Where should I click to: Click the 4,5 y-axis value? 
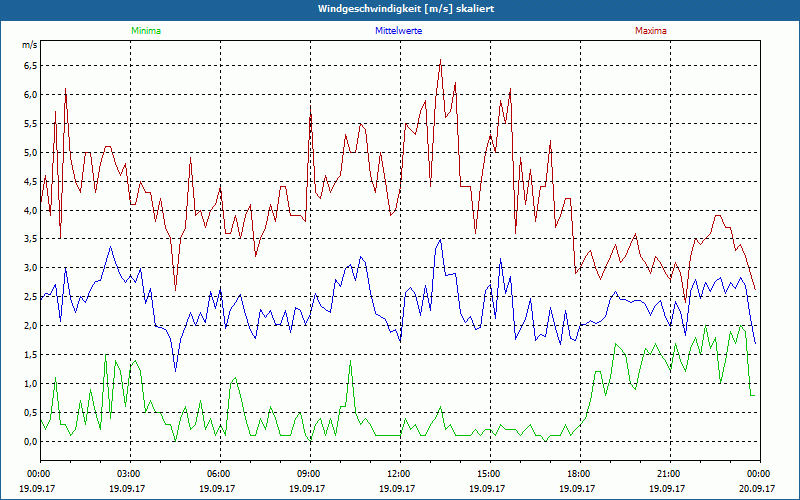coord(30,181)
